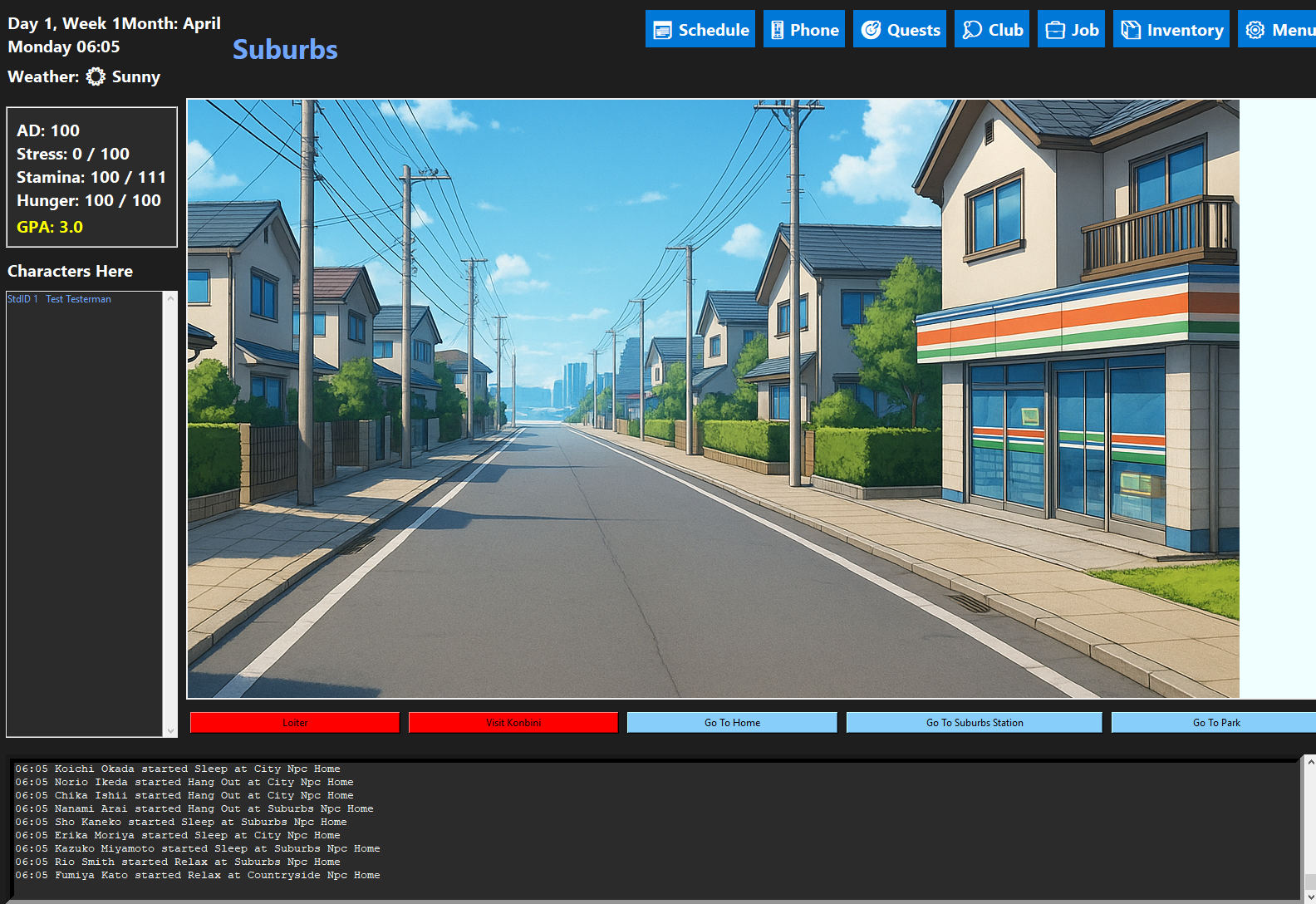This screenshot has height=904, width=1316.
Task: Click the Characters Here heading
Action: tap(70, 271)
